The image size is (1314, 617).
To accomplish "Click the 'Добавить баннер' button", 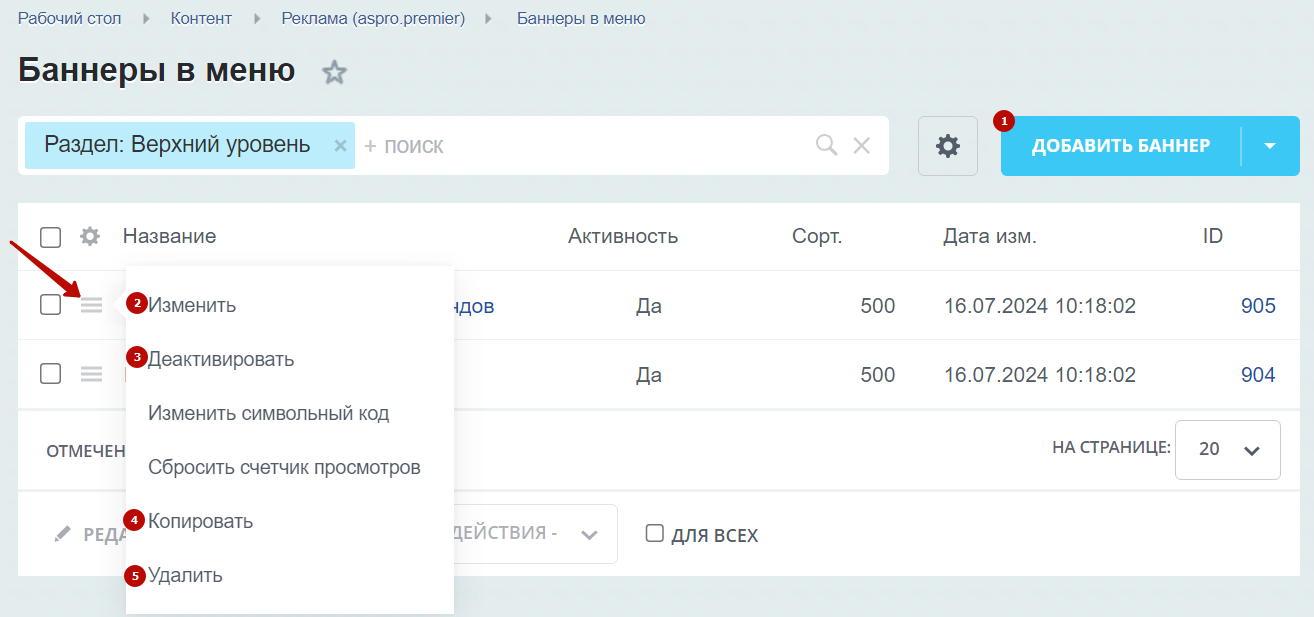I will (x=1121, y=146).
